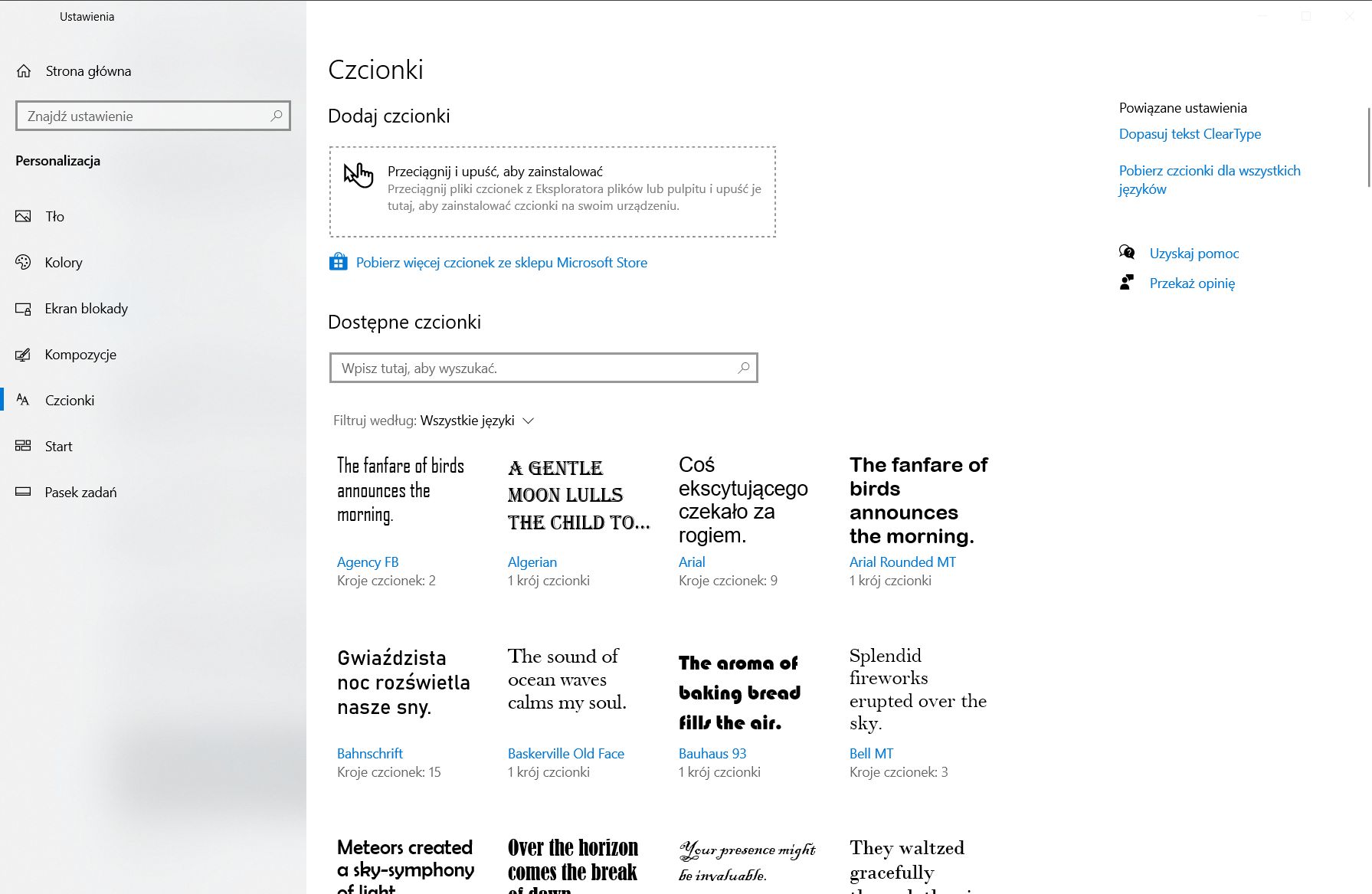Open Kolory using its color icon
The height and width of the screenshot is (894, 1372).
(22, 262)
